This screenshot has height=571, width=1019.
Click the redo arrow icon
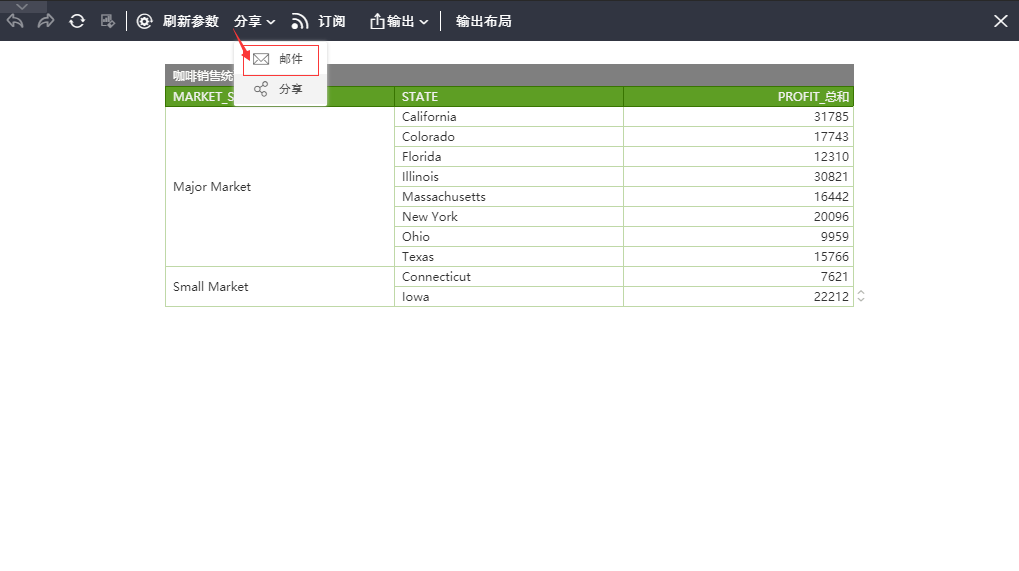tap(46, 21)
